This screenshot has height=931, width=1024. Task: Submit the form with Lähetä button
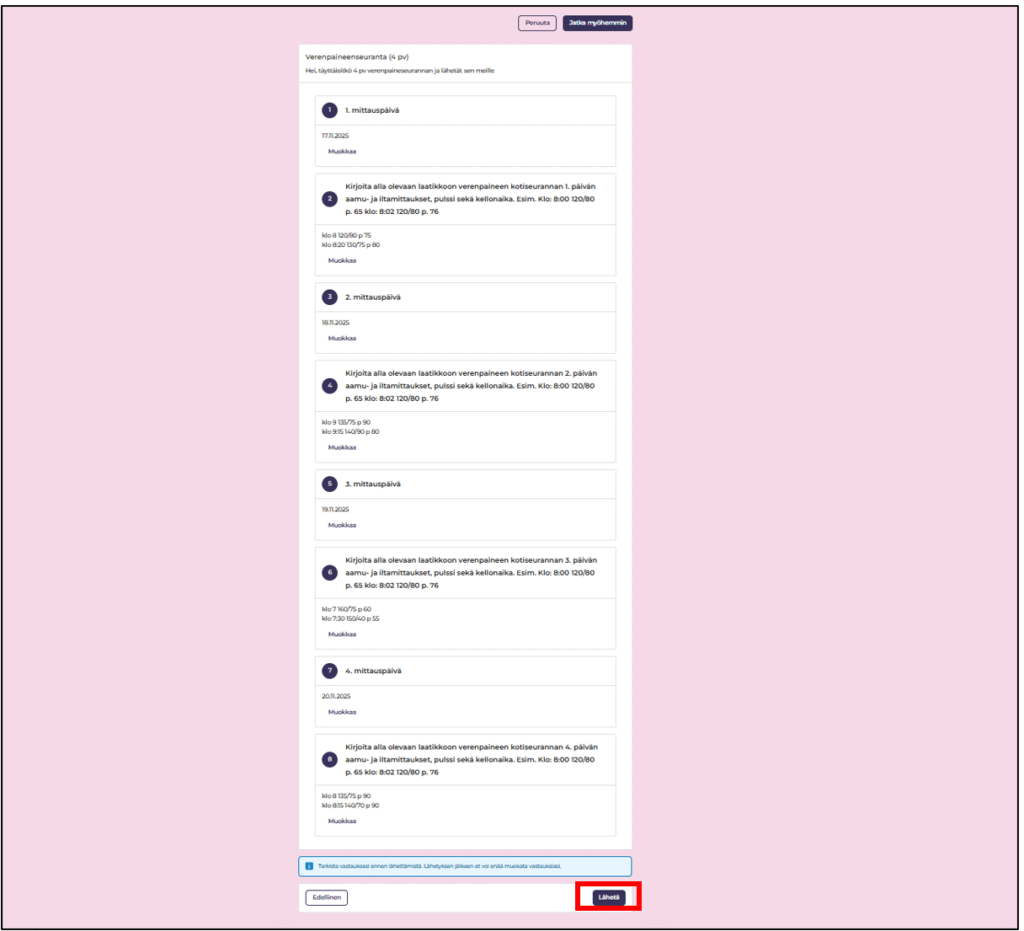pos(608,897)
